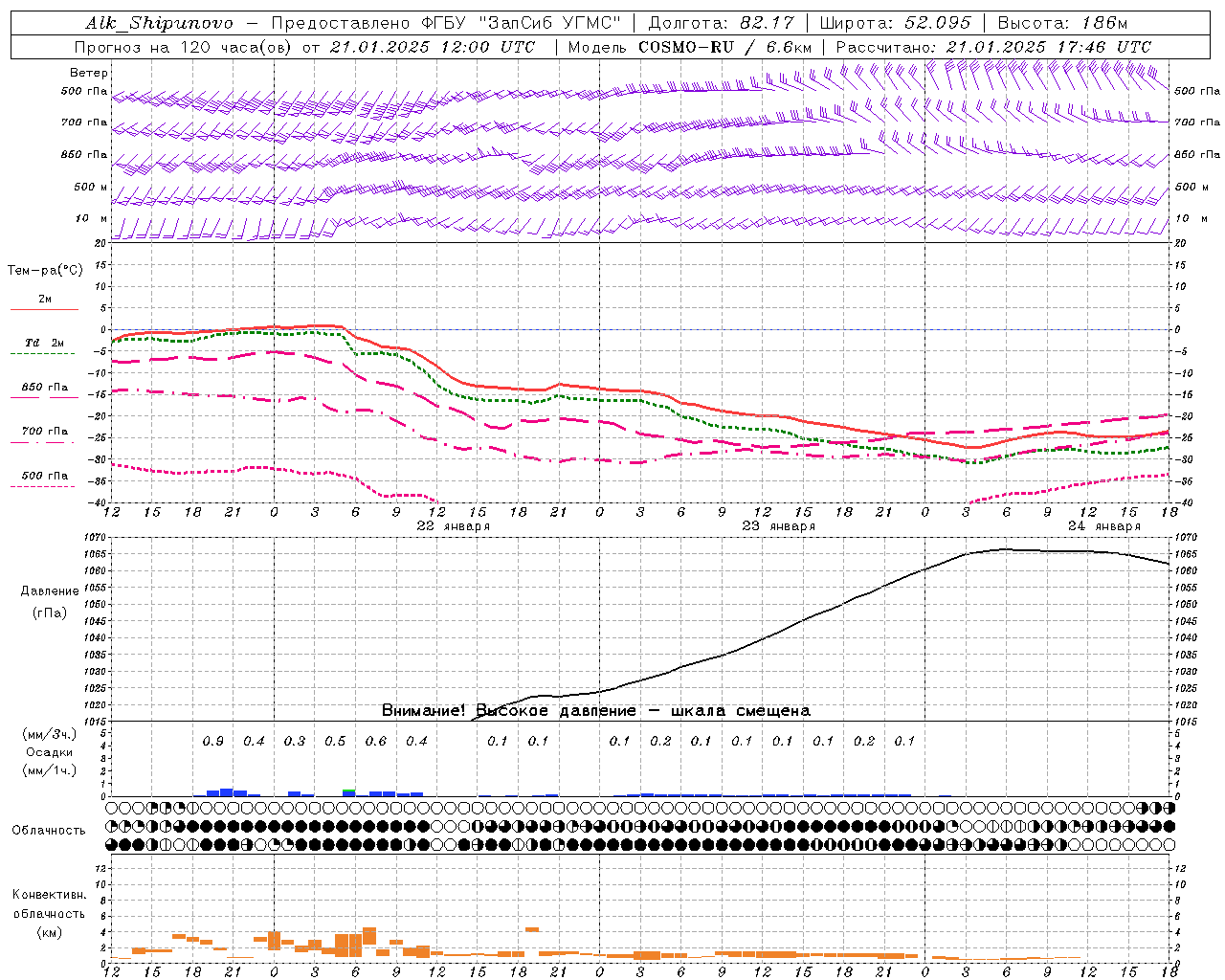The width and height of the screenshot is (1225, 980).
Task: Click the '(км)' unit under convective cloudiness
Action: coord(50,932)
